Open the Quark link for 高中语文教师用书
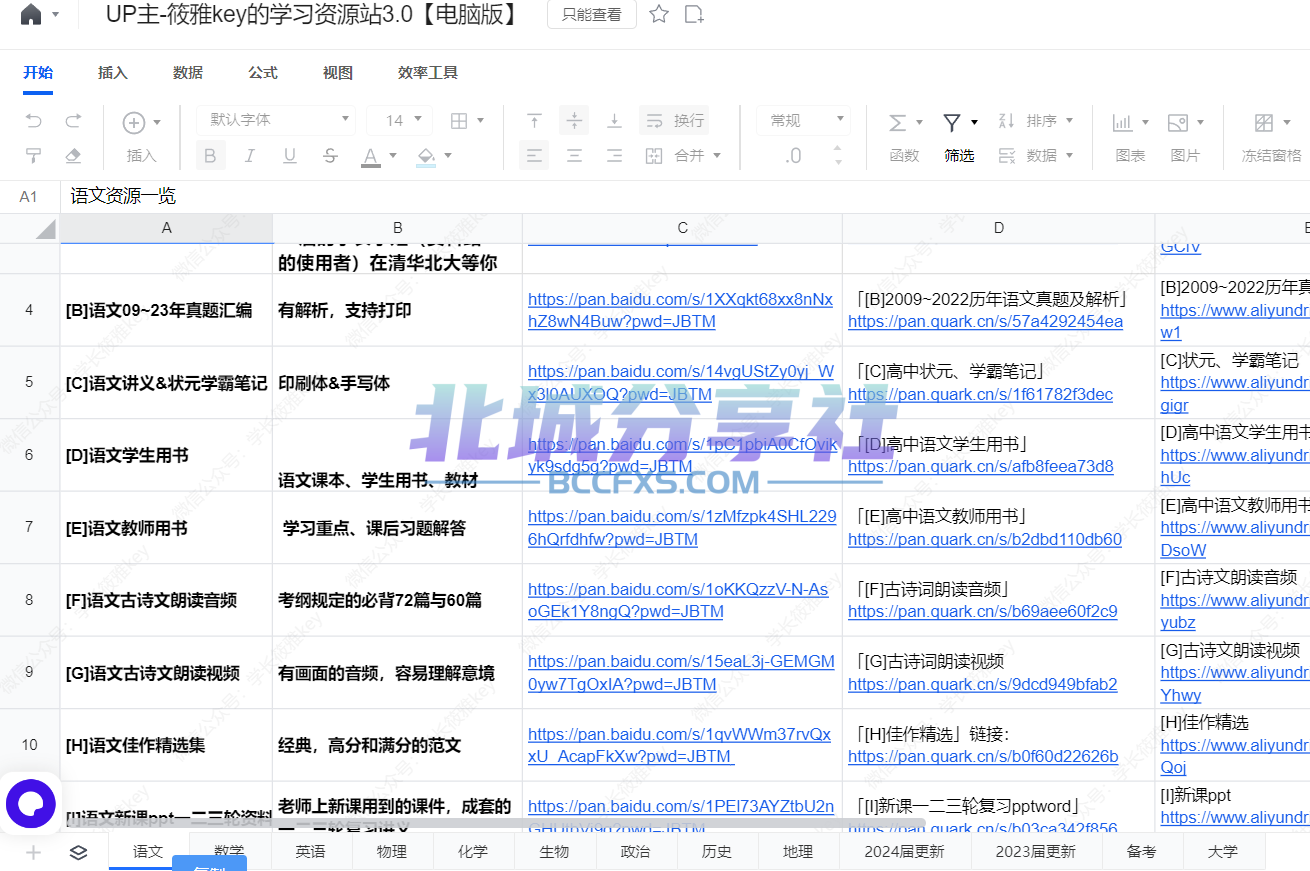 coord(984,540)
